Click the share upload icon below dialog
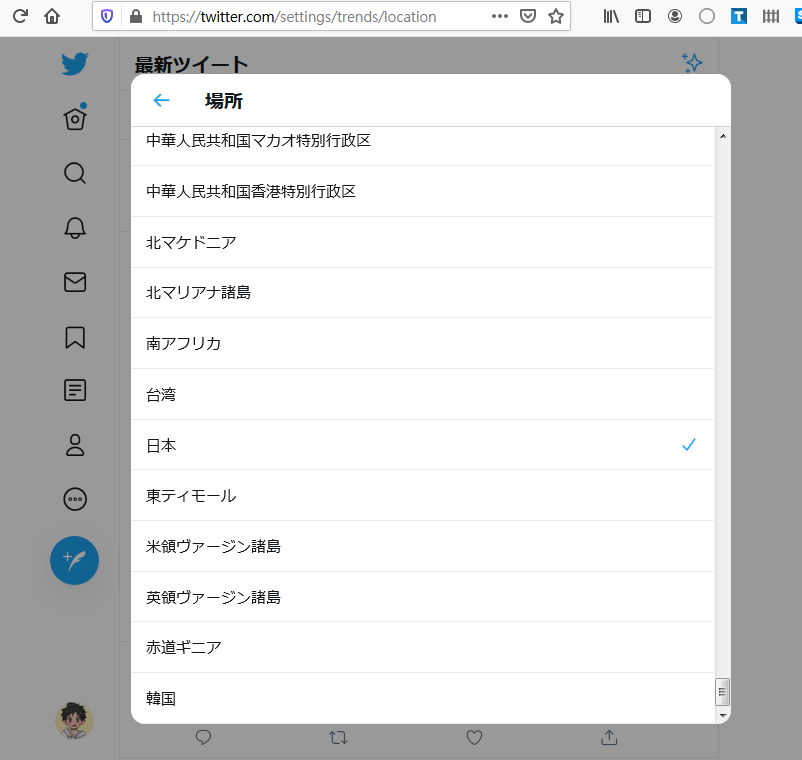Viewport: 802px width, 760px height. [609, 737]
